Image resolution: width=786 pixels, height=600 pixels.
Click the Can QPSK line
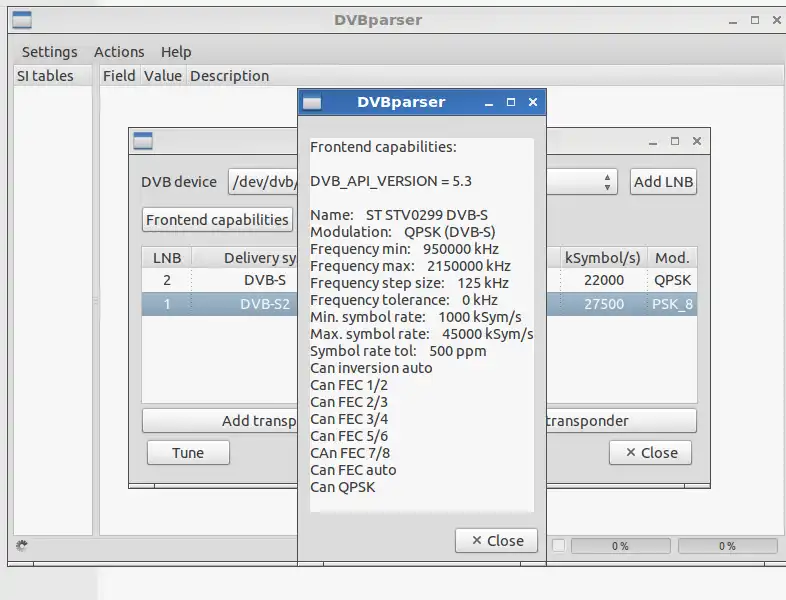point(343,487)
